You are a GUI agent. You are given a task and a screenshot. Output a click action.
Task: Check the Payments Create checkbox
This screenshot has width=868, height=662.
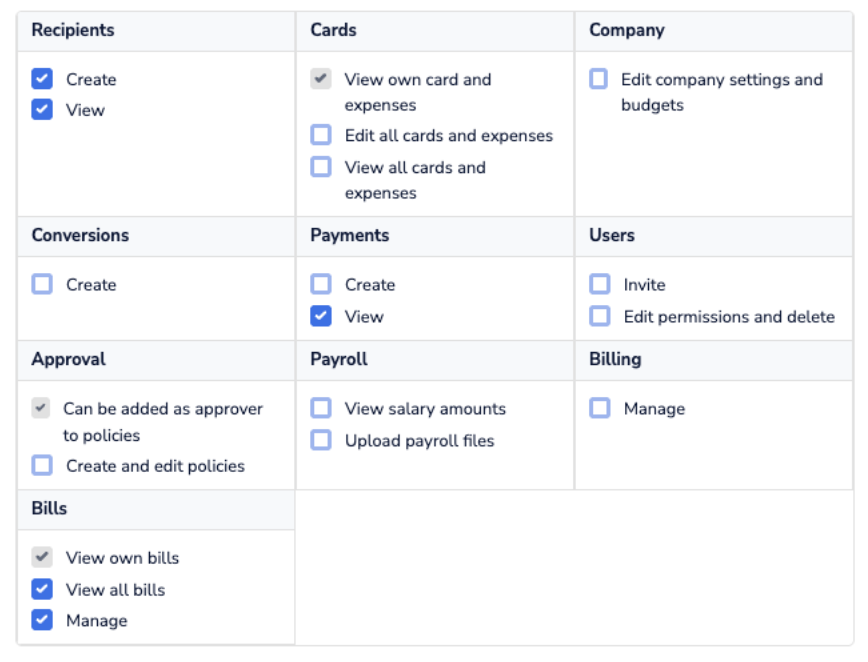pos(321,285)
